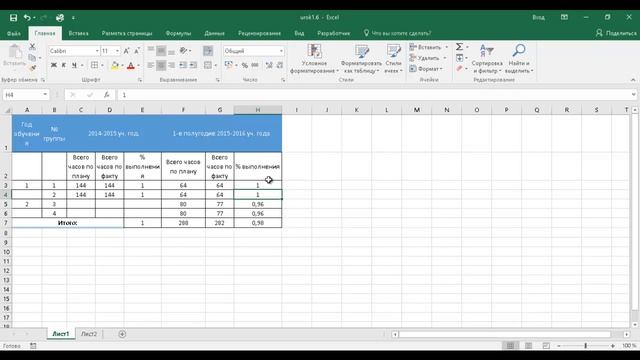The height and width of the screenshot is (360, 640).
Task: Open fill color dropdown arrow
Action: (x=122, y=65)
